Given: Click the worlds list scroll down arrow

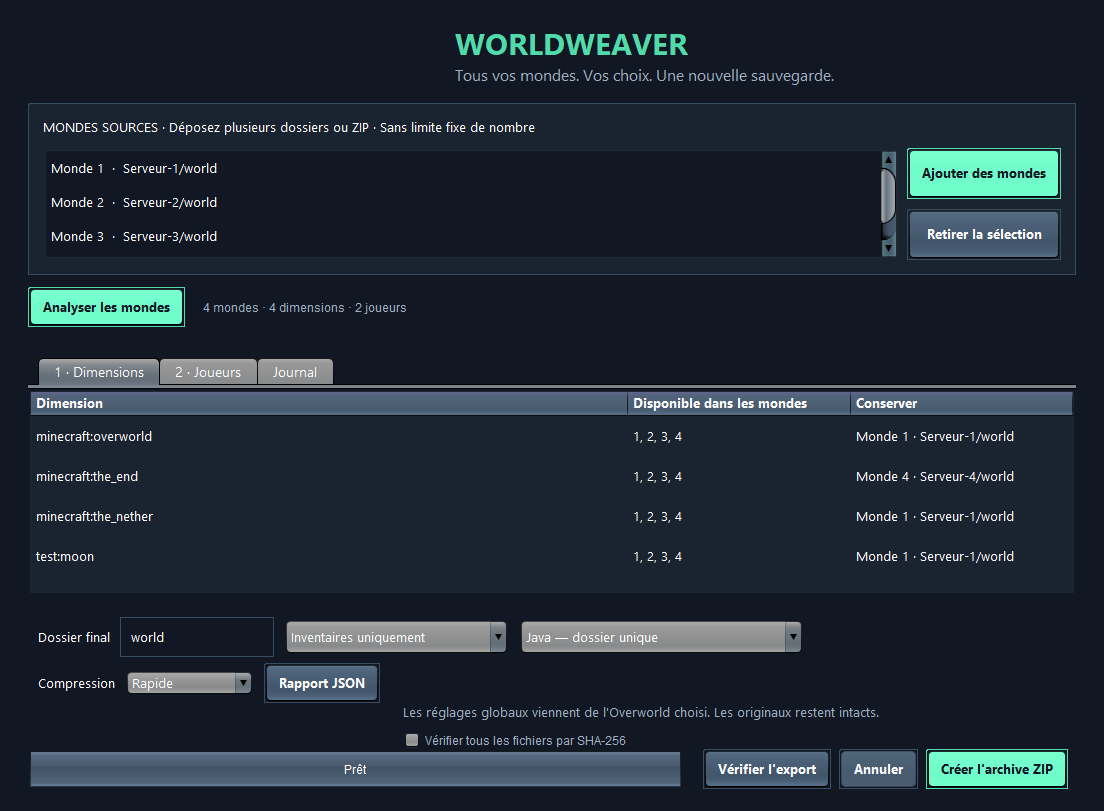Looking at the screenshot, I should click(889, 248).
